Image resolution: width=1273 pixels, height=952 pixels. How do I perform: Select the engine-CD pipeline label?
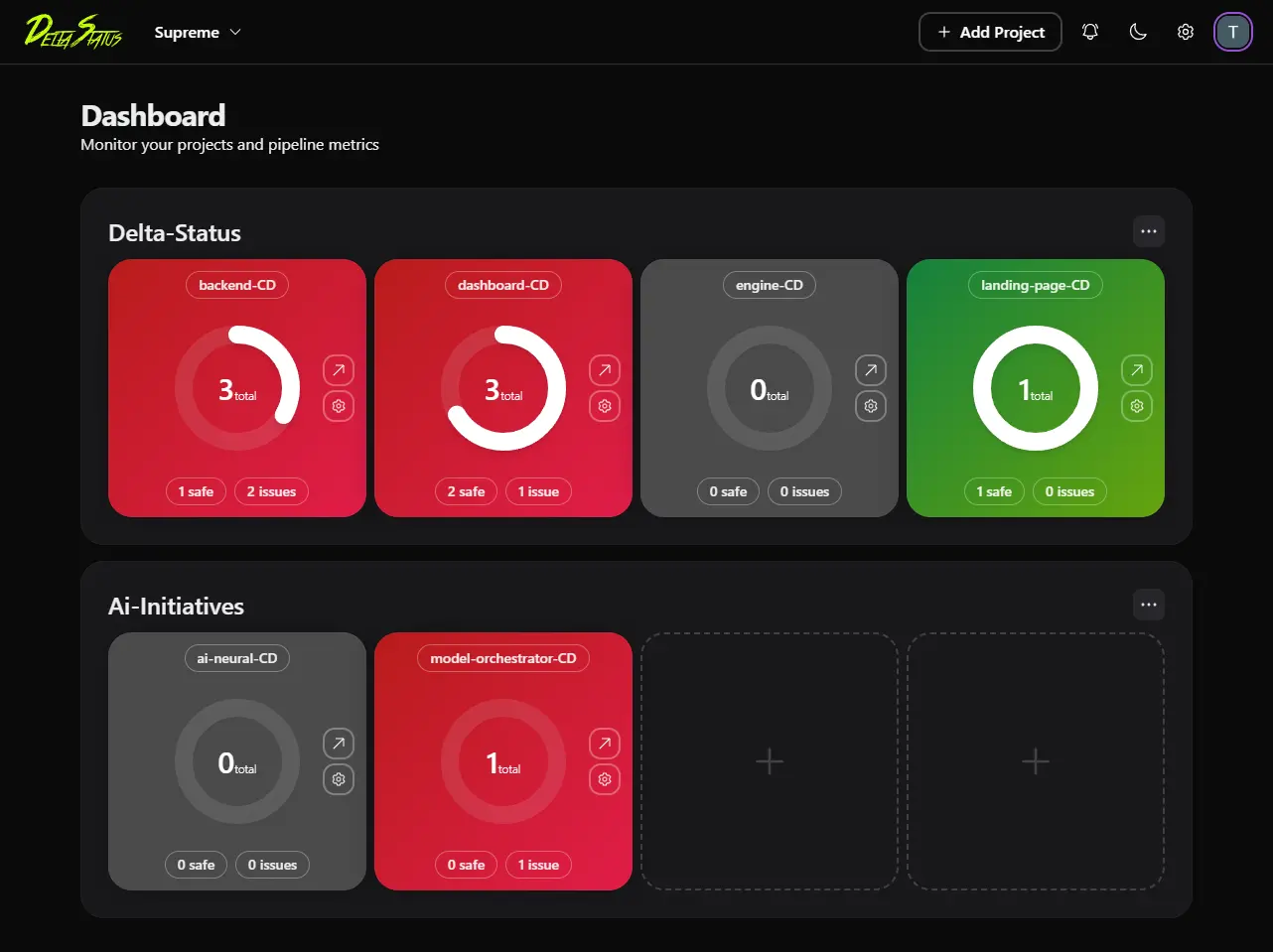tap(769, 285)
